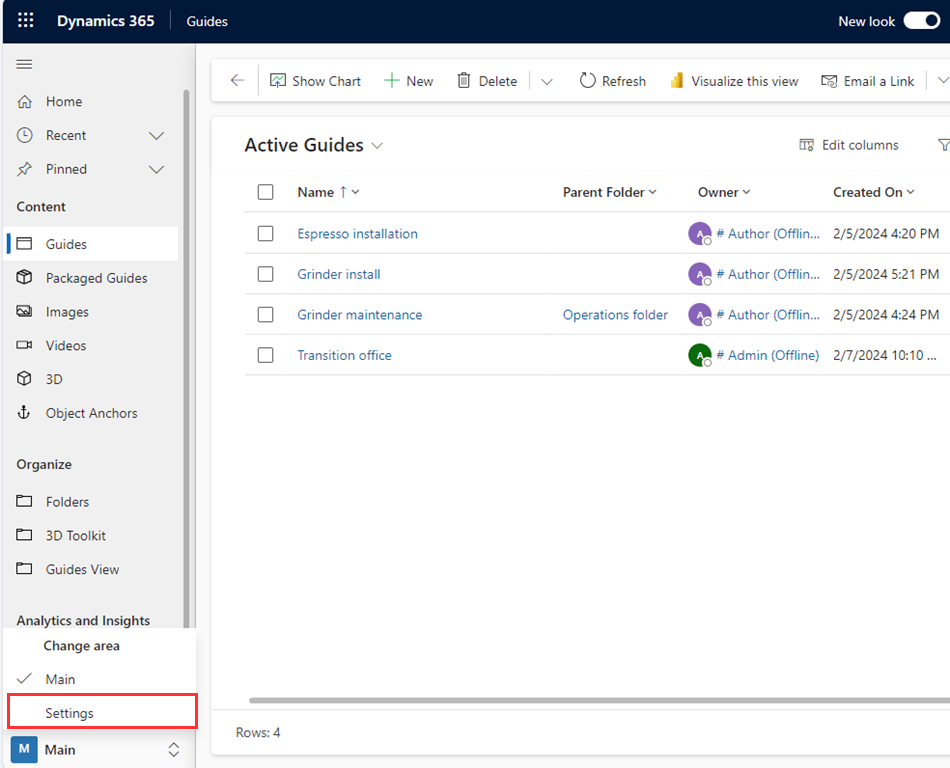Image resolution: width=950 pixels, height=768 pixels.
Task: Check the Grinder install row checkbox
Action: pos(266,274)
